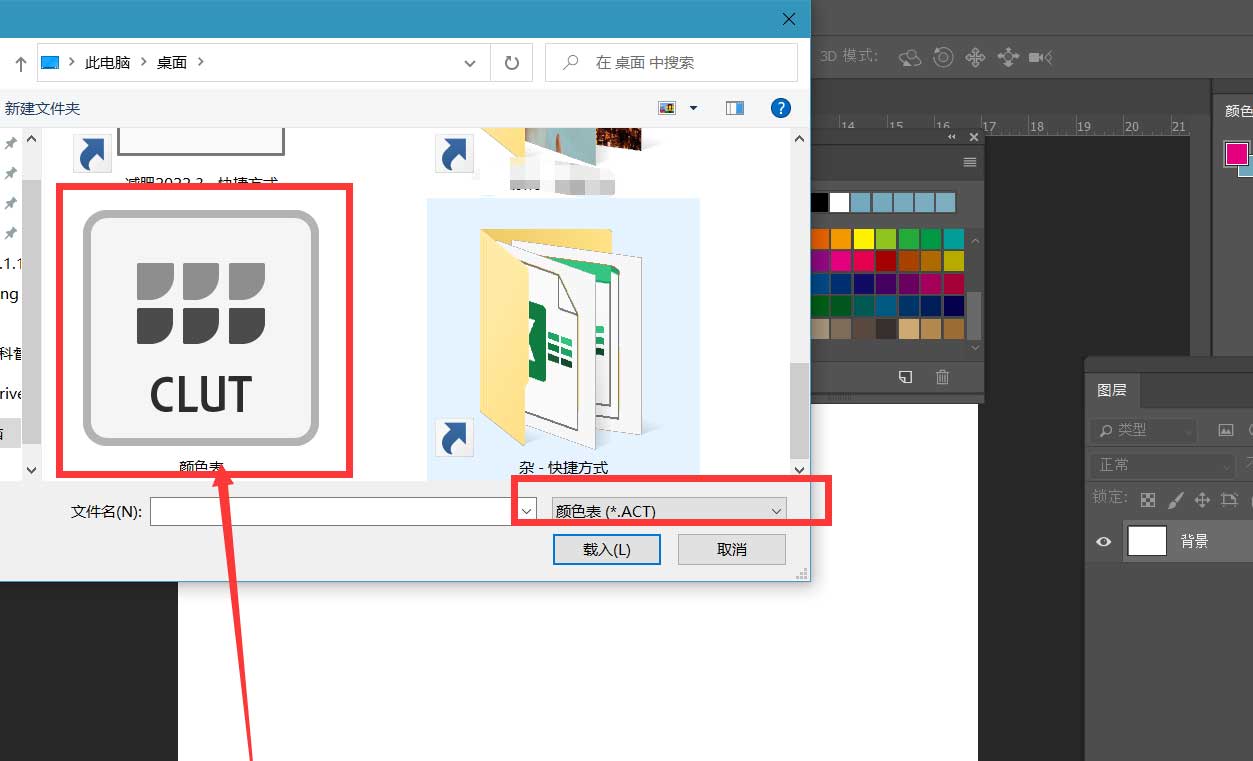Open help in the file dialog
The height and width of the screenshot is (761, 1253).
click(x=781, y=108)
